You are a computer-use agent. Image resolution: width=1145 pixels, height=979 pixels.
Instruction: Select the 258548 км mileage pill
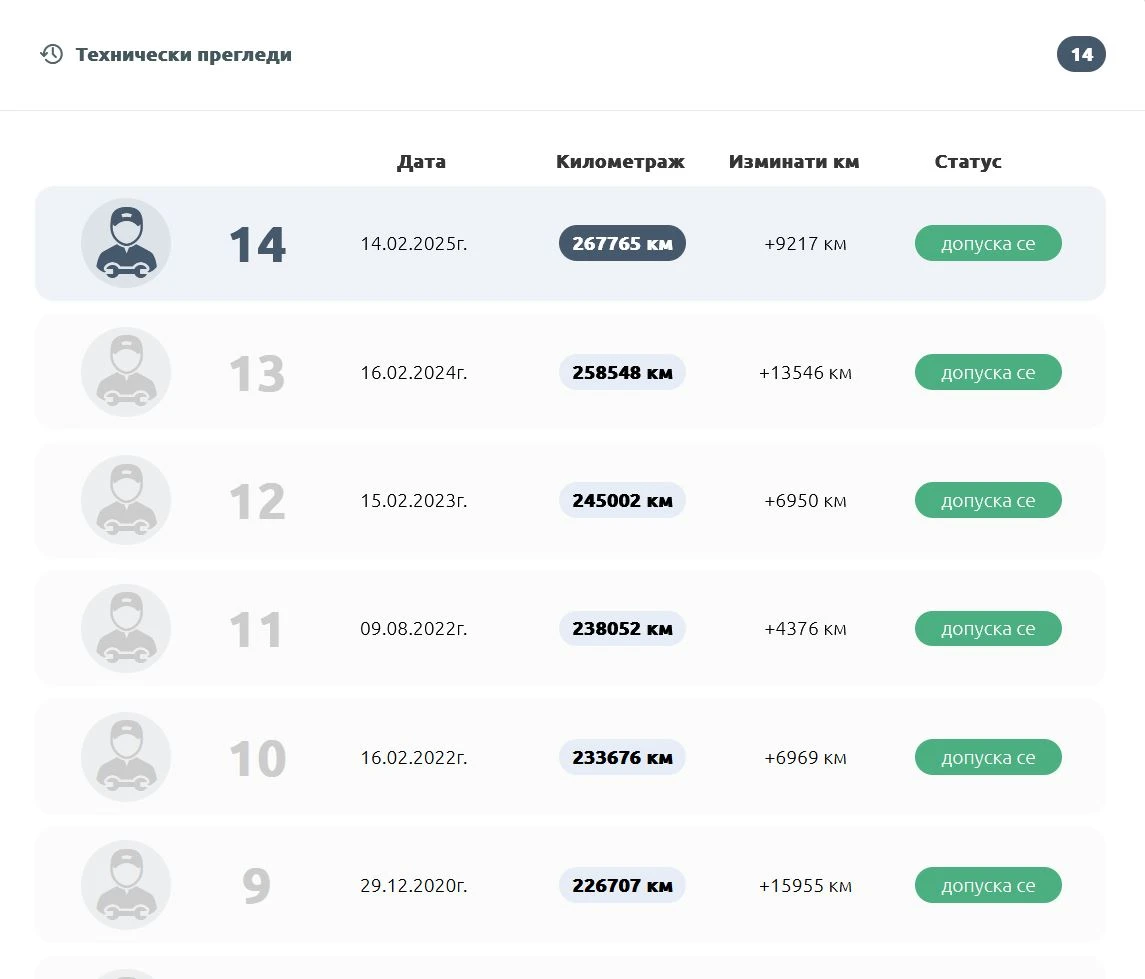pyautogui.click(x=622, y=372)
